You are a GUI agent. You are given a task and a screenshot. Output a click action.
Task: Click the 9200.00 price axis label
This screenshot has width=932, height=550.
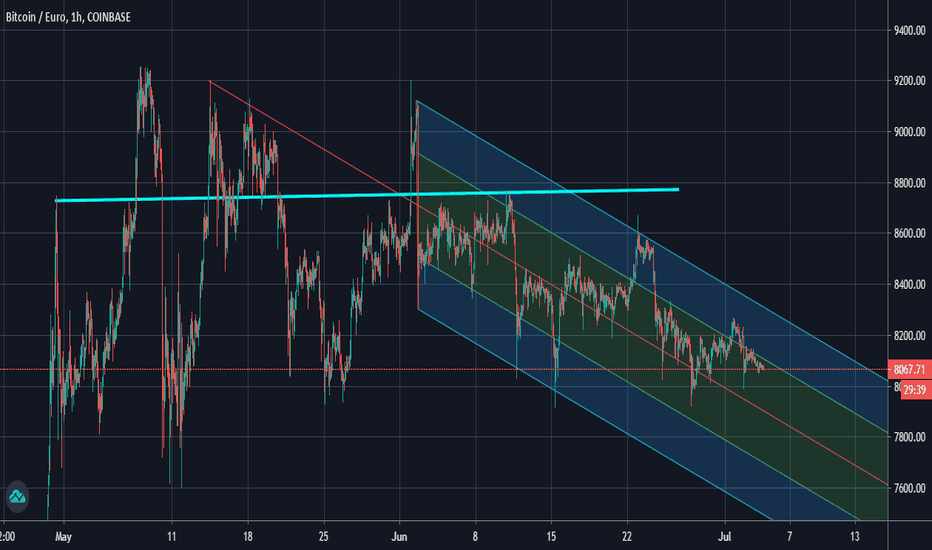[909, 80]
